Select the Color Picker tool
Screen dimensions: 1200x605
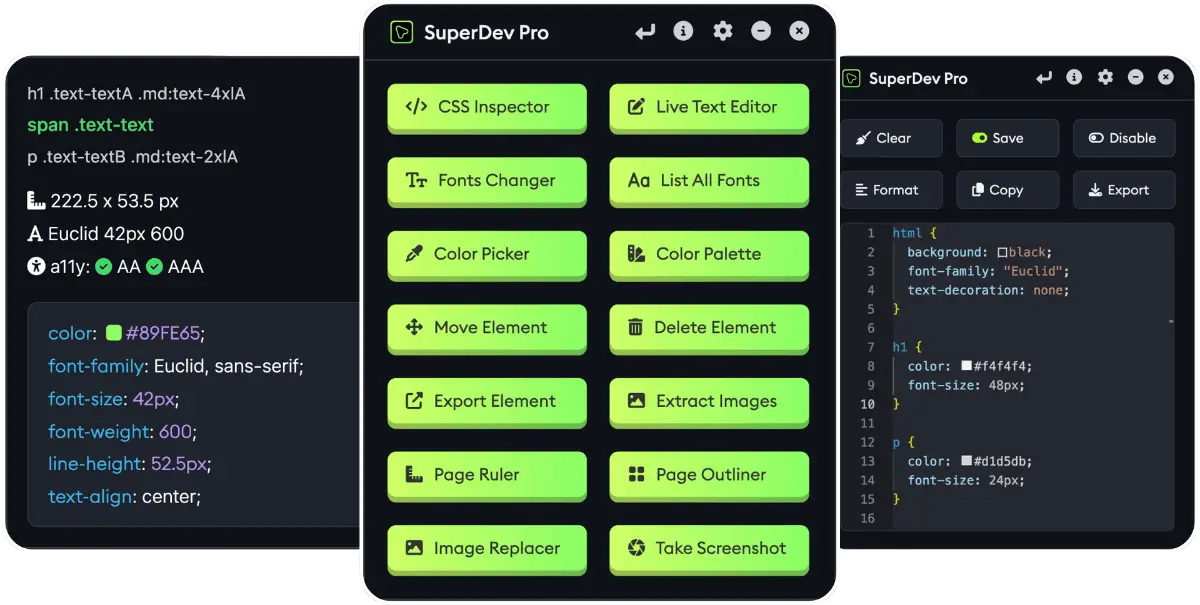pos(487,254)
